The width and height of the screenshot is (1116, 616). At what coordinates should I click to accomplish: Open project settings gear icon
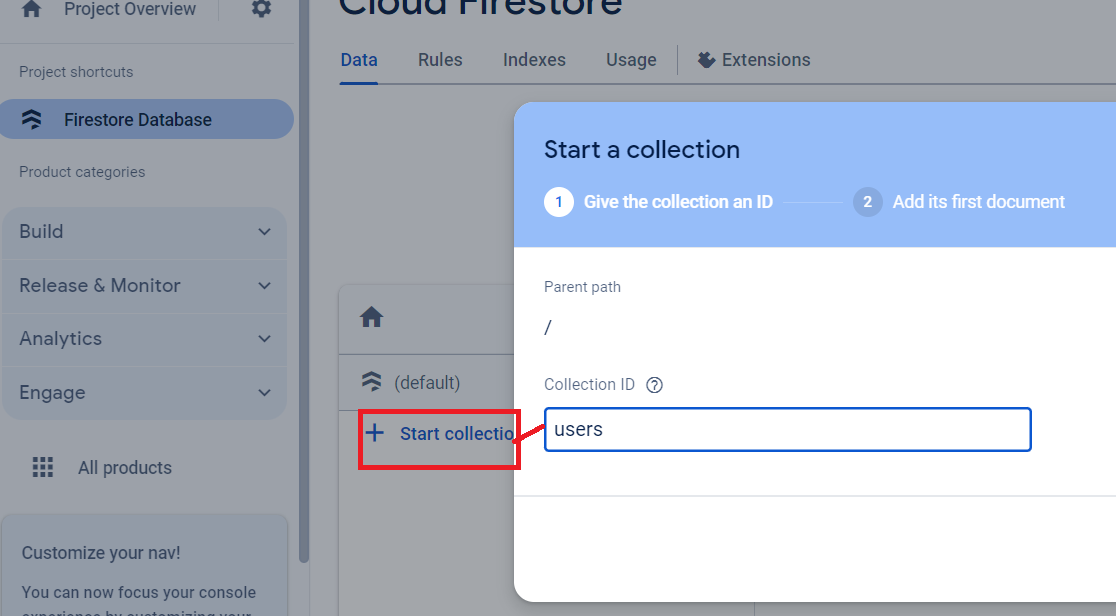[261, 9]
